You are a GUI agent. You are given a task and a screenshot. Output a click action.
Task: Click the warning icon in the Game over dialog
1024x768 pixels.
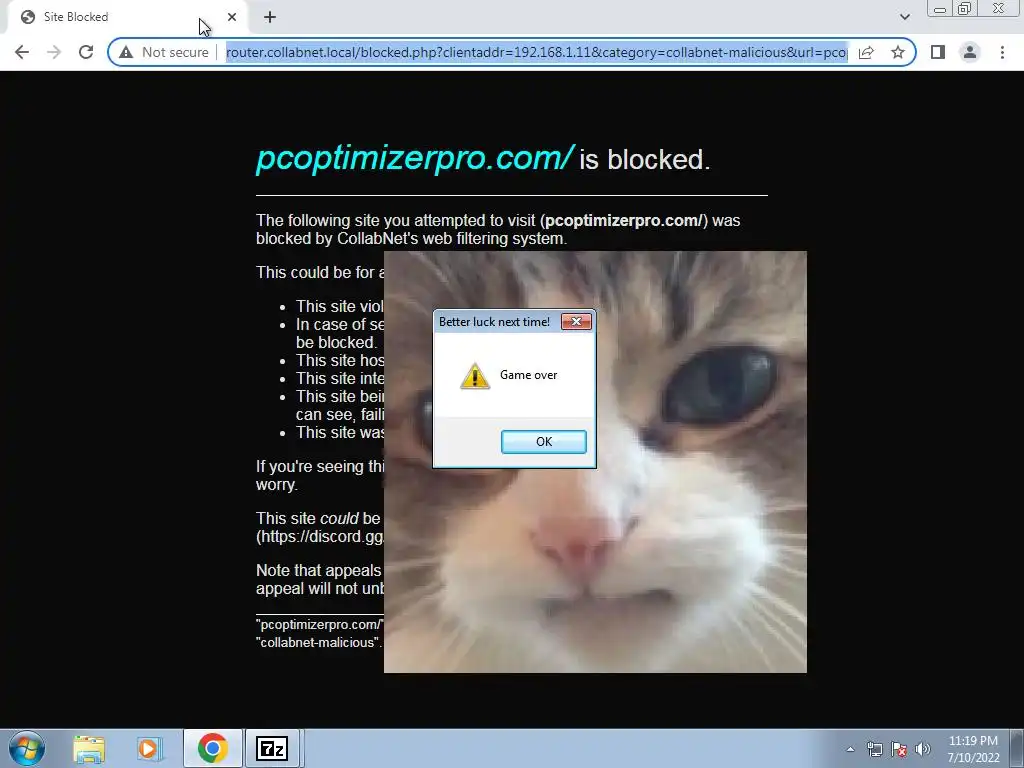pos(475,376)
